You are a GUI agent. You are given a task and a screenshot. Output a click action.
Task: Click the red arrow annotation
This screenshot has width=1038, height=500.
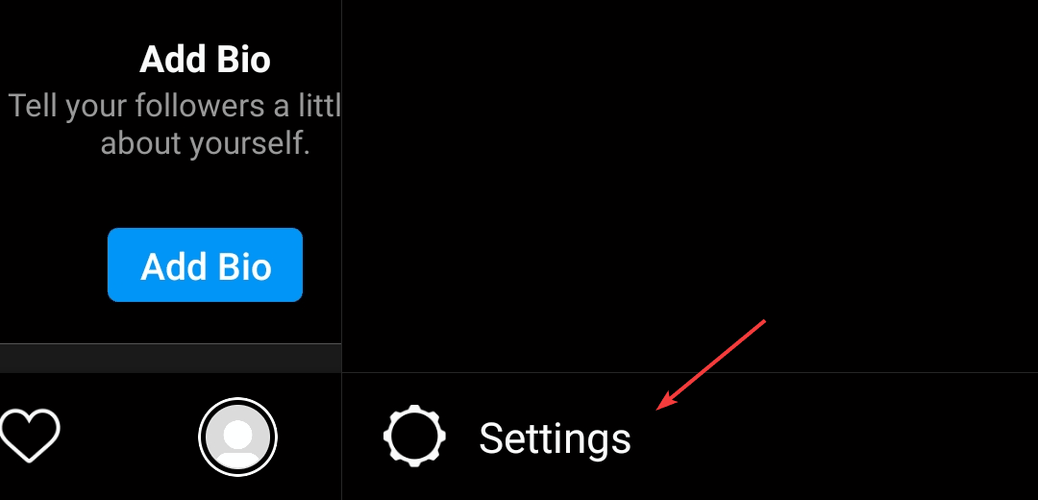pos(711,365)
